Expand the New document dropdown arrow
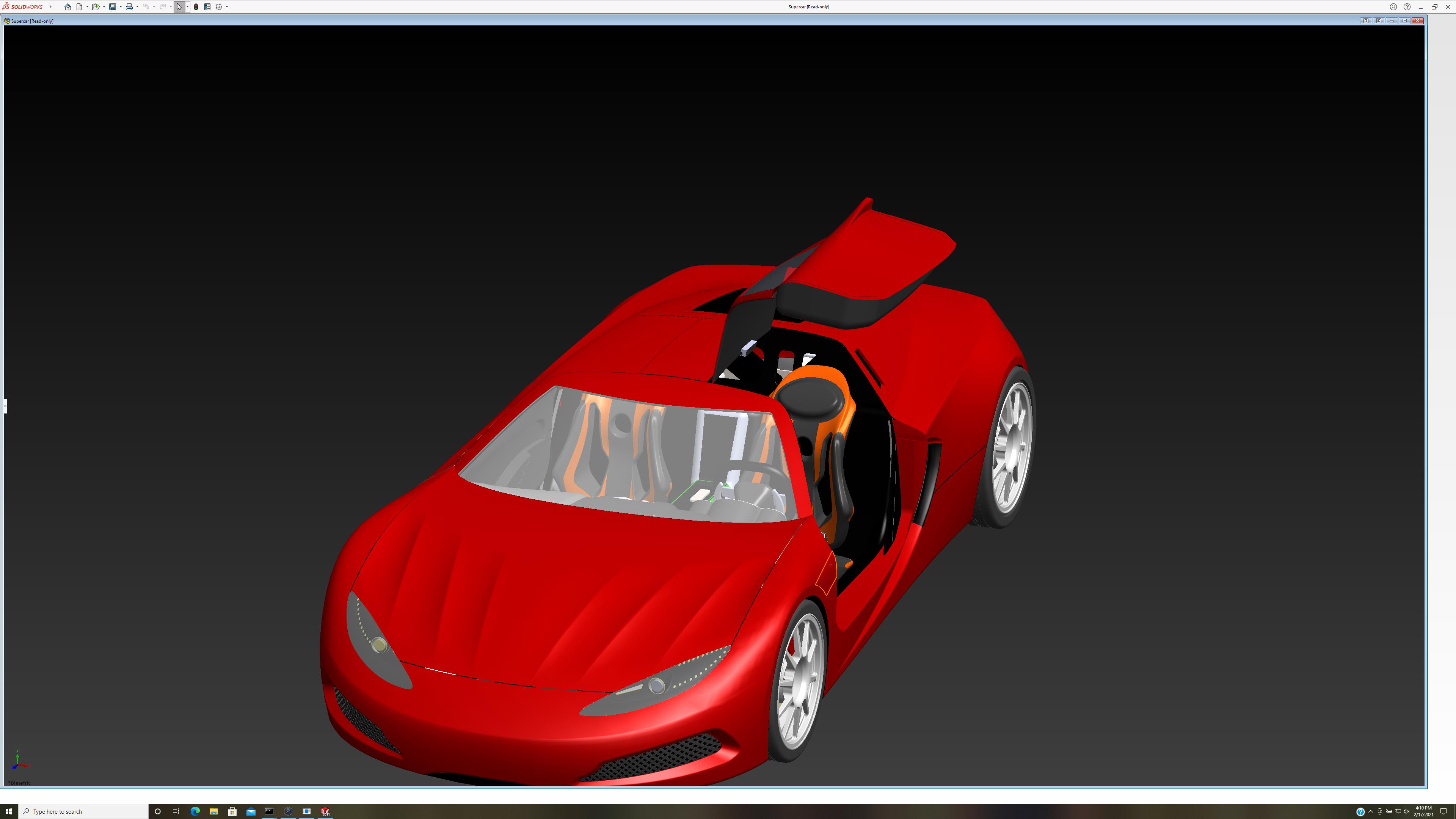This screenshot has height=819, width=1456. tap(87, 7)
